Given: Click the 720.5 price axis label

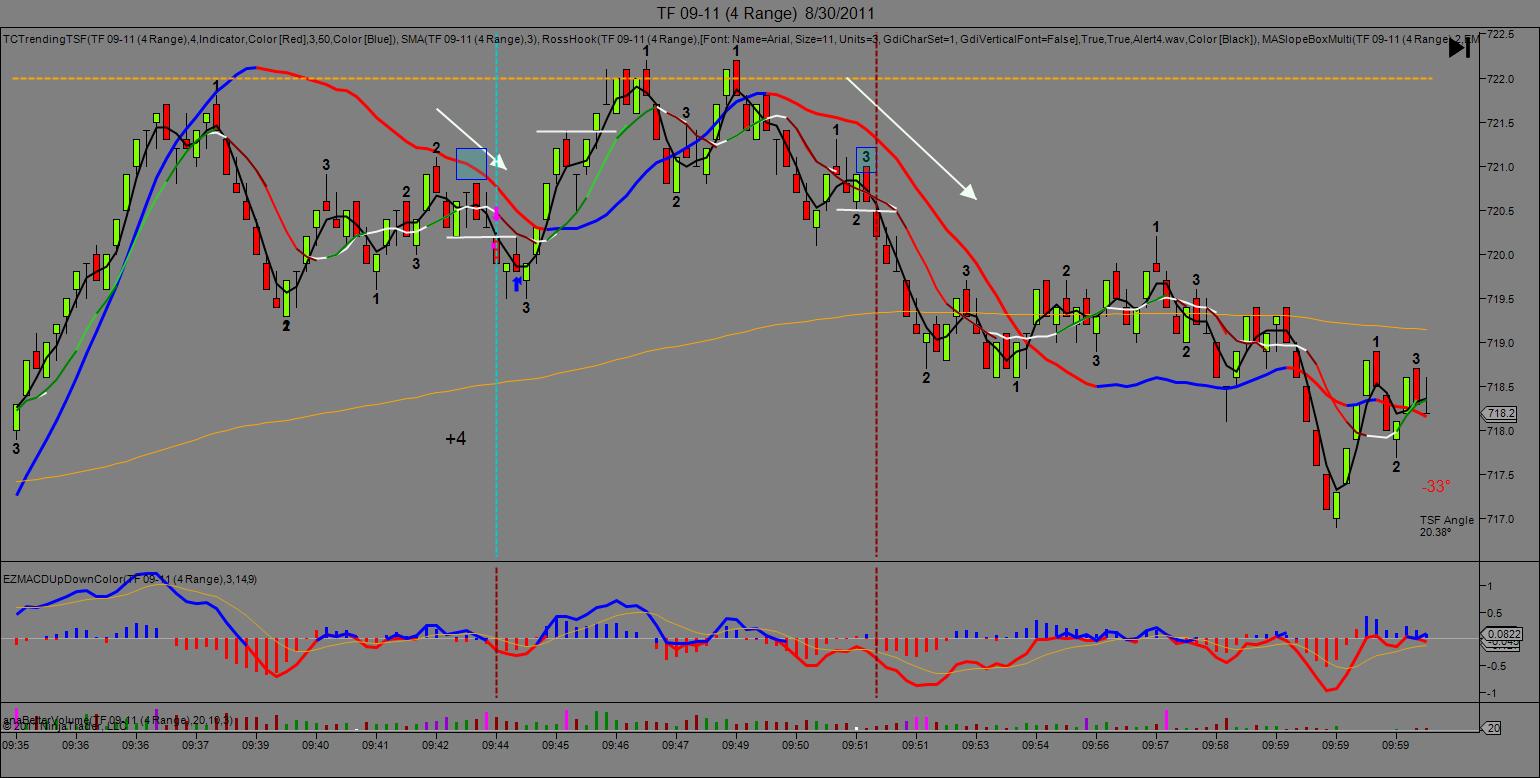Looking at the screenshot, I should tap(1502, 211).
